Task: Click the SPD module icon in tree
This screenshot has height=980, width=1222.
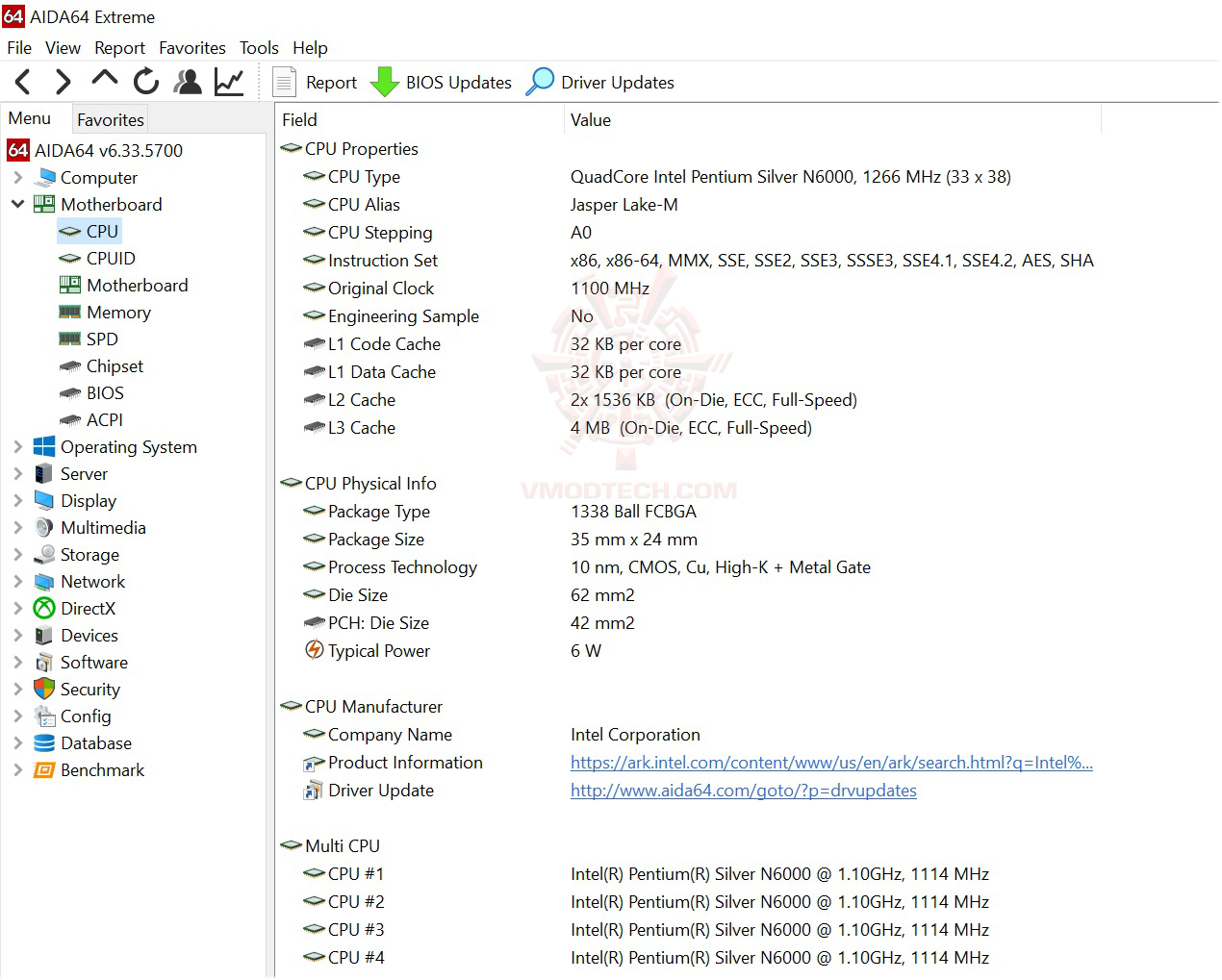Action: coord(69,339)
